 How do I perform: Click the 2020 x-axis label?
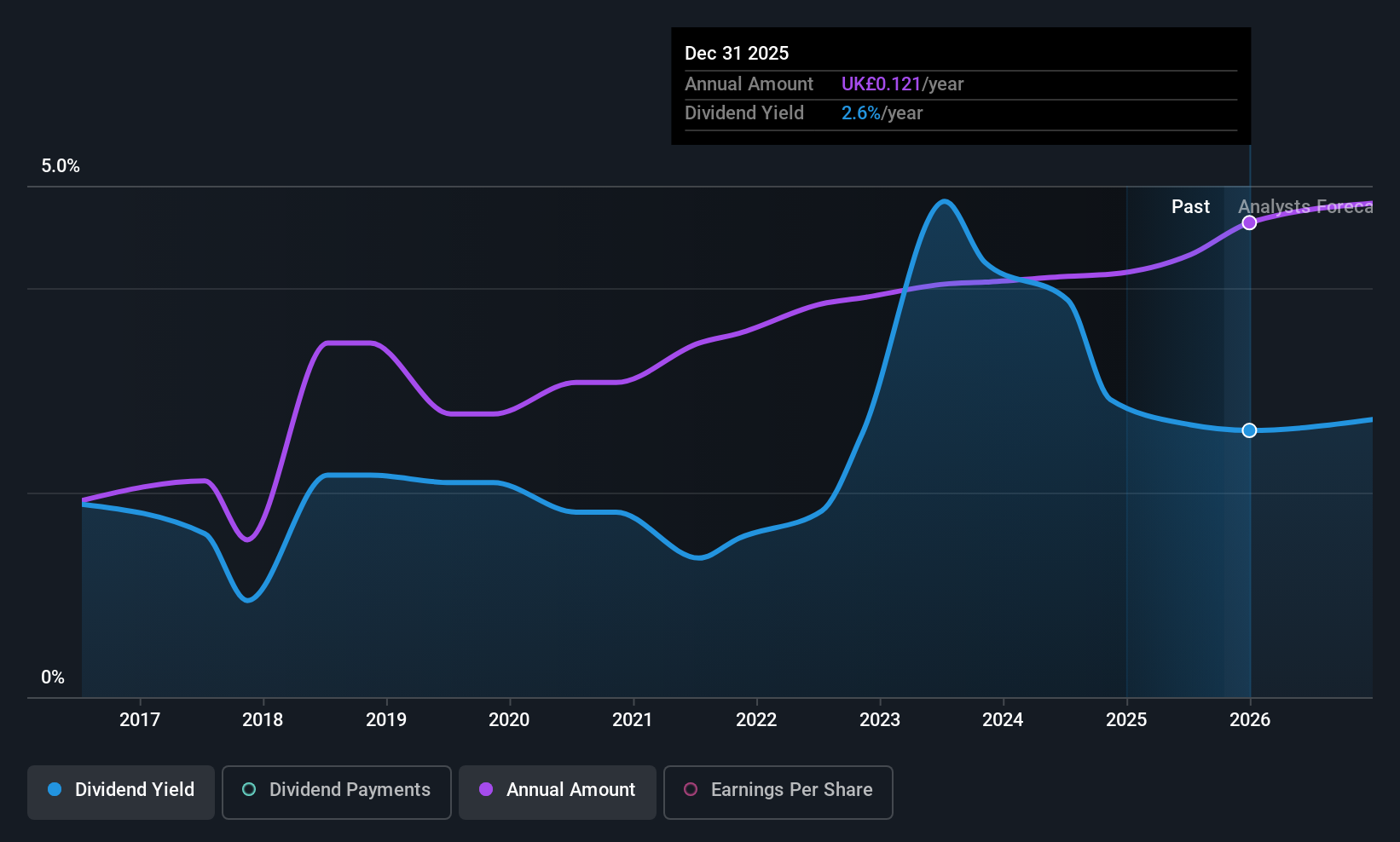[509, 719]
